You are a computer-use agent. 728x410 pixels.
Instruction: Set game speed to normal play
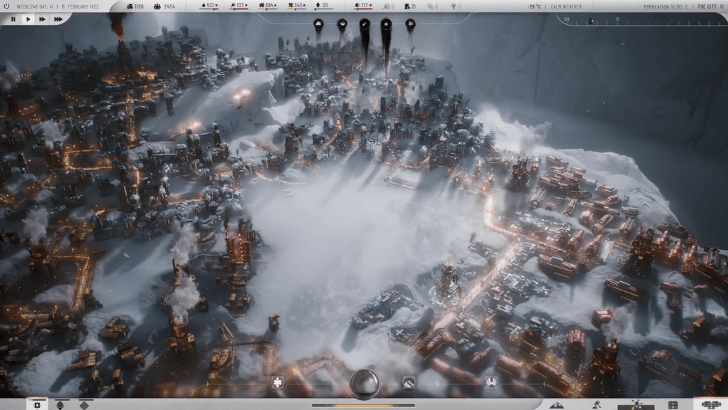tap(28, 19)
